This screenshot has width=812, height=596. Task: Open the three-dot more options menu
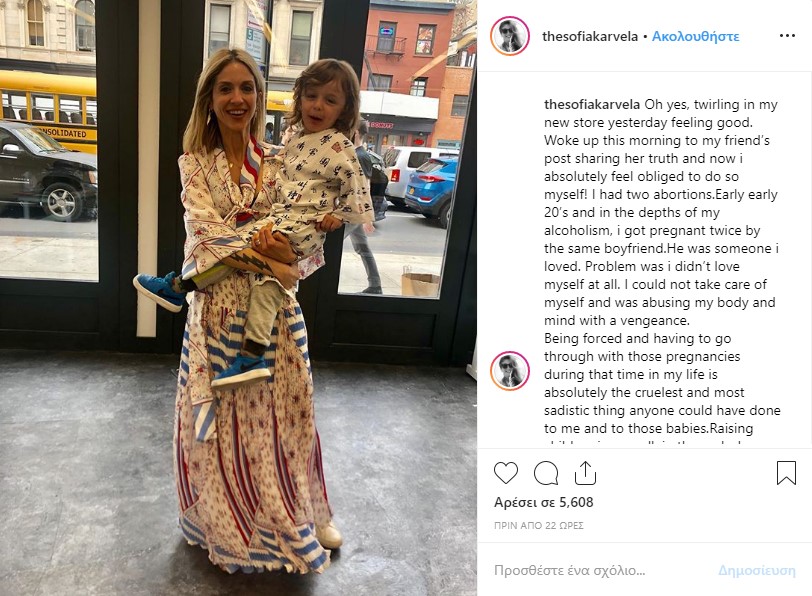click(x=787, y=36)
